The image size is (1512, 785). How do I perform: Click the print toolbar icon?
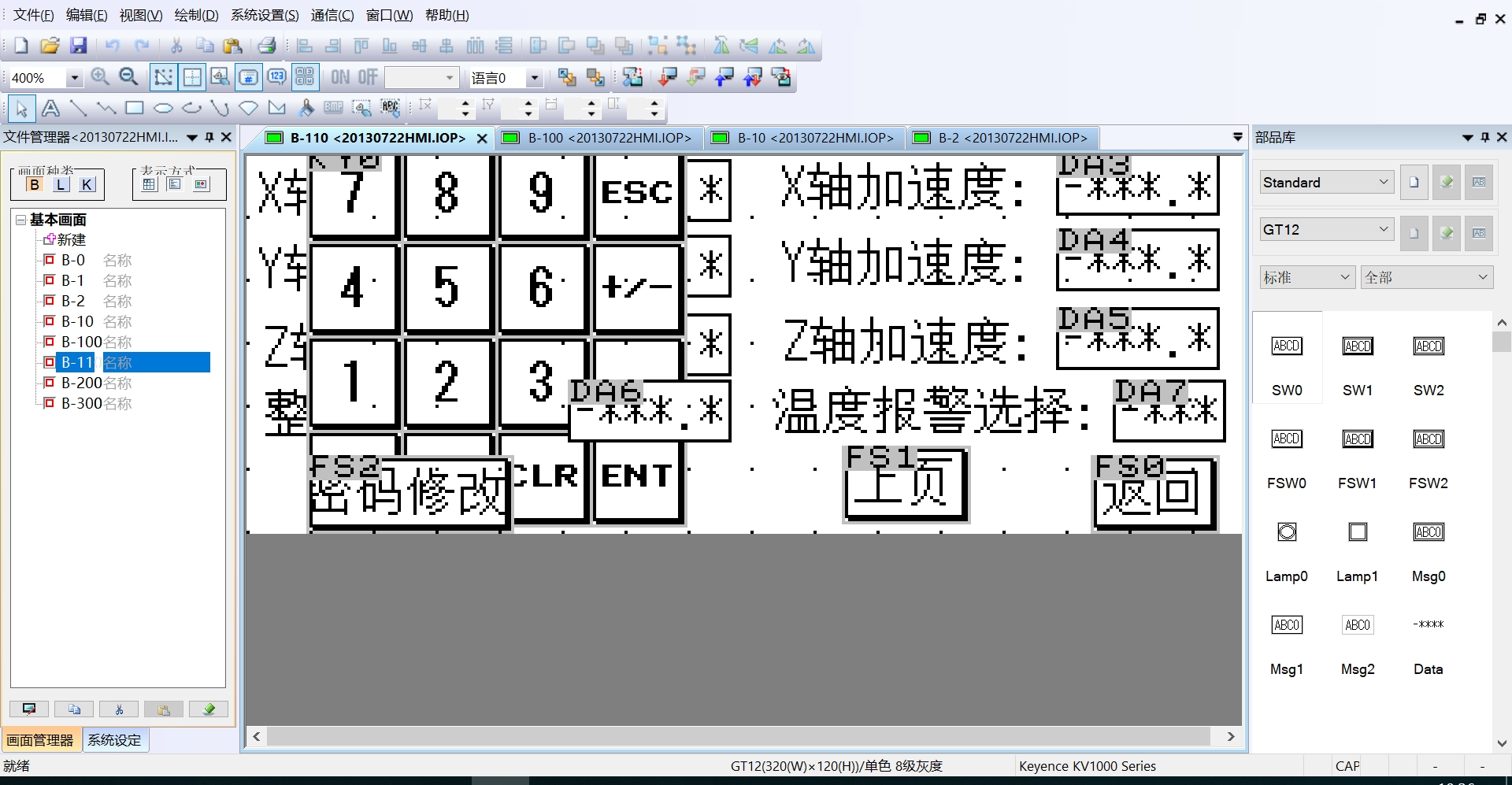(267, 46)
